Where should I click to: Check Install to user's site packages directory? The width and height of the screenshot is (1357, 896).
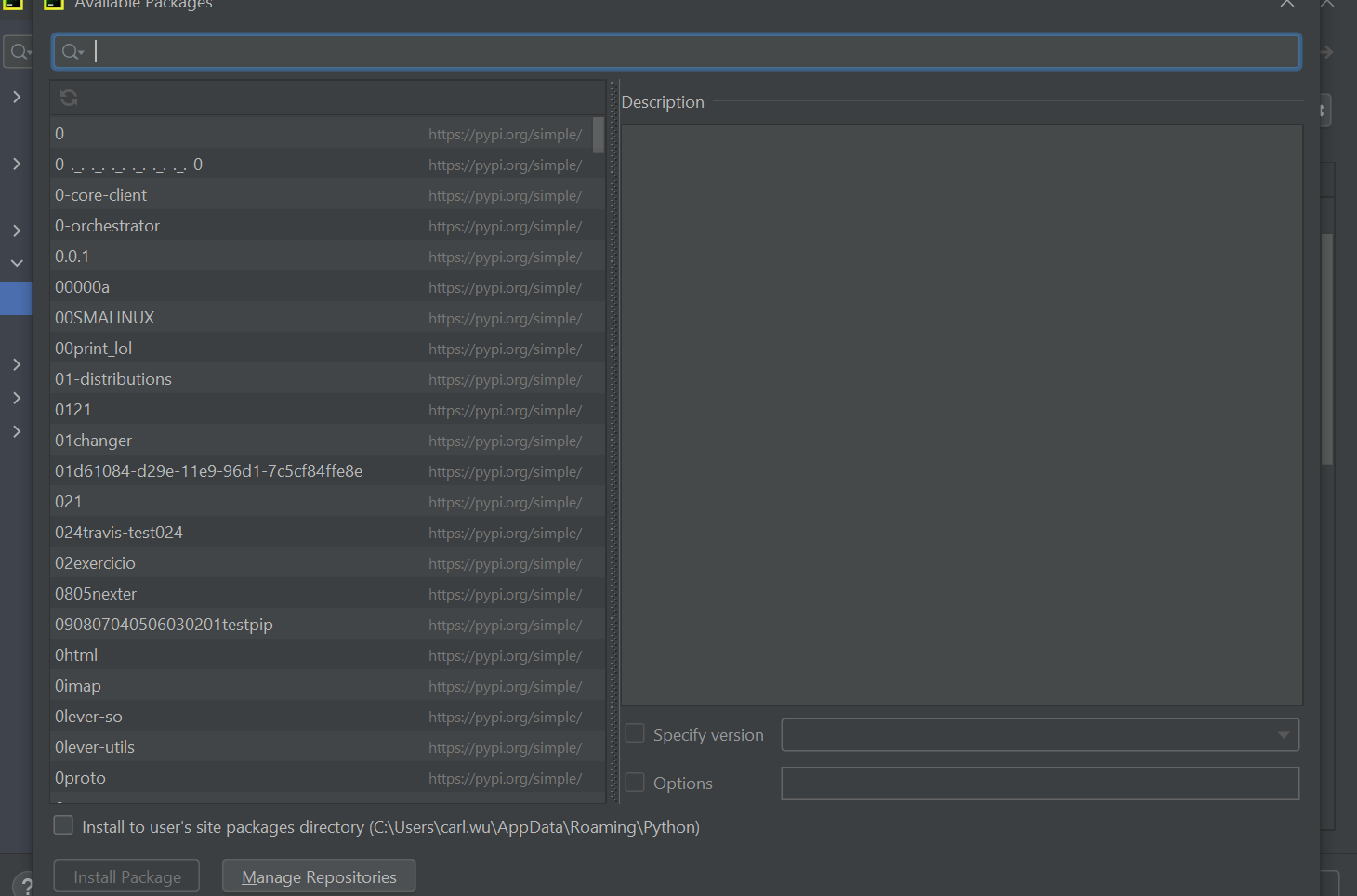coord(62,824)
